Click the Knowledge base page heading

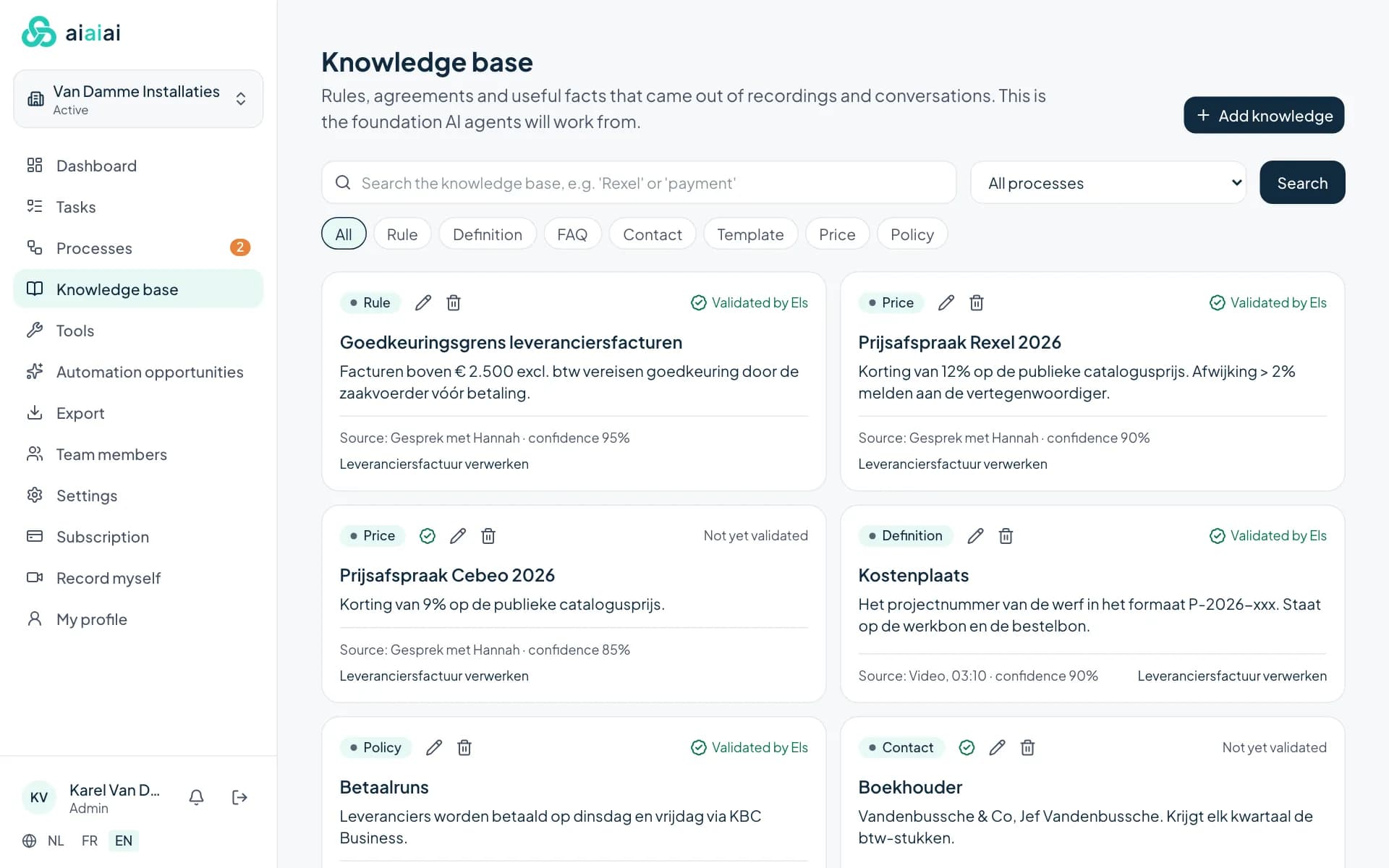427,62
